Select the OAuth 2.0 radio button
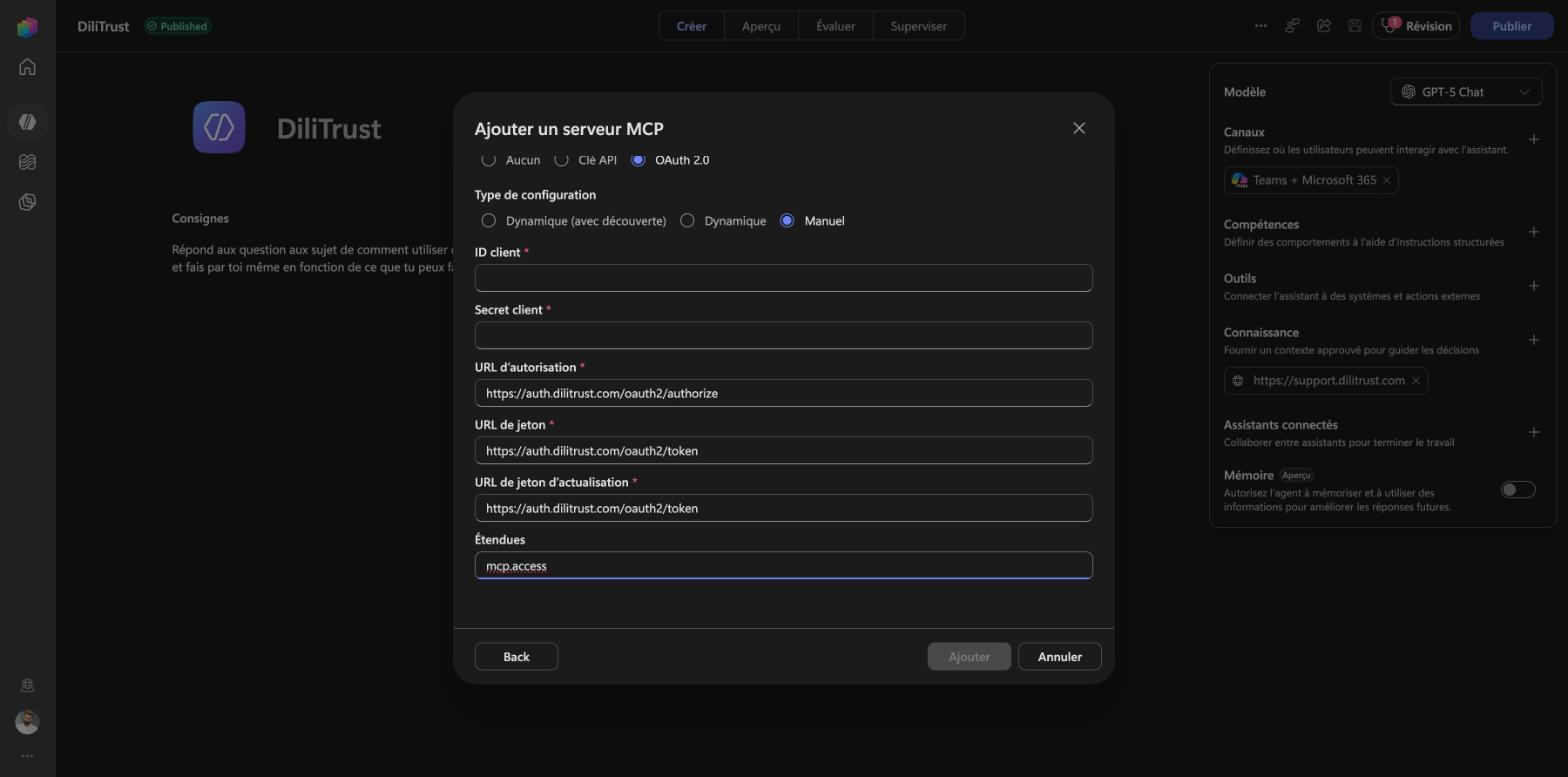 pyautogui.click(x=638, y=160)
